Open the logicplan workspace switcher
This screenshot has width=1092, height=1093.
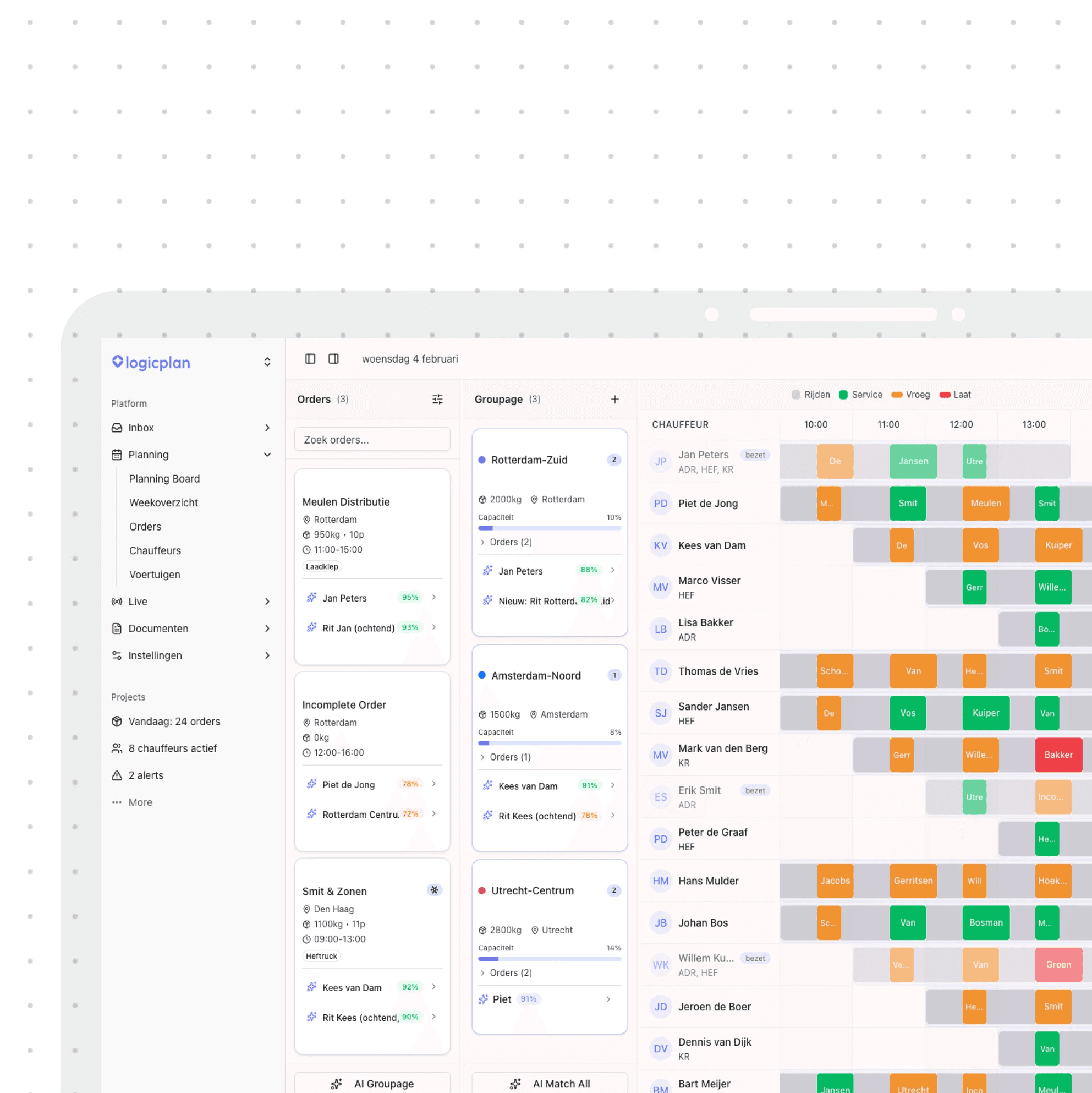[267, 362]
